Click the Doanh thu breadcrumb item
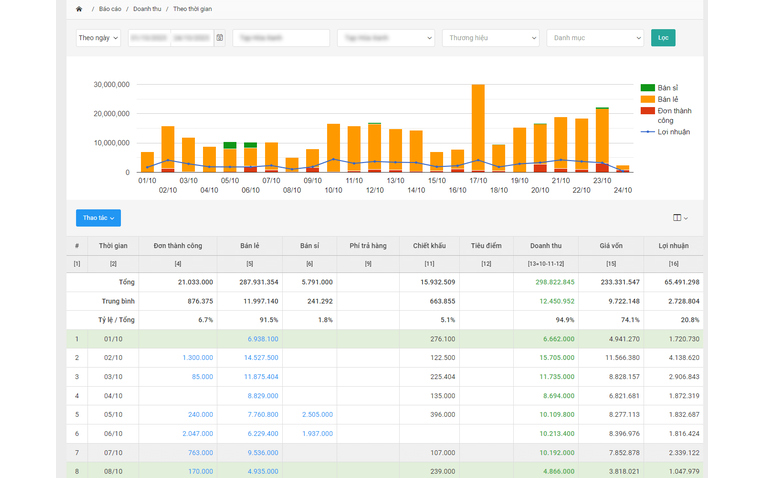765x478 pixels. pyautogui.click(x=147, y=9)
